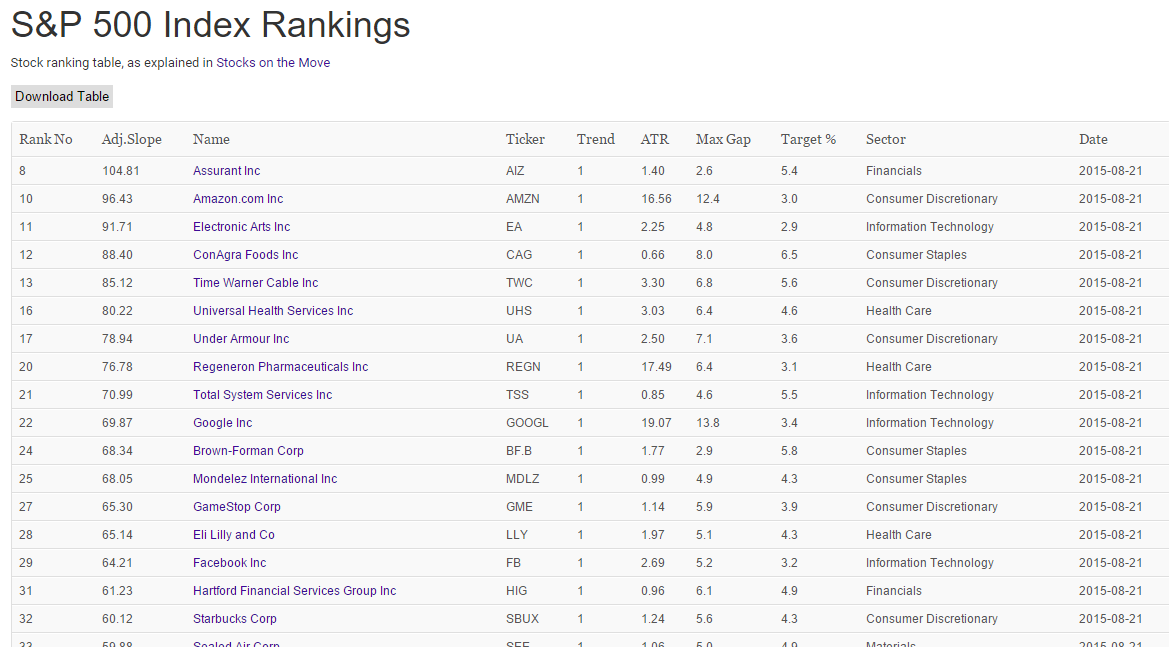Image resolution: width=1169 pixels, height=647 pixels.
Task: Follow the Mondelez International Inc link
Action: (265, 479)
